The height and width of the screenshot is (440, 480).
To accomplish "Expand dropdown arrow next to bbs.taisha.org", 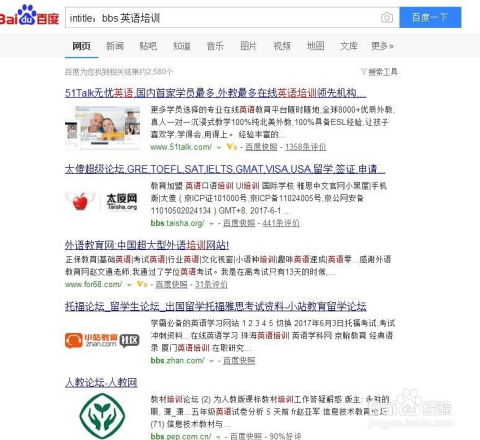I will coord(211,223).
